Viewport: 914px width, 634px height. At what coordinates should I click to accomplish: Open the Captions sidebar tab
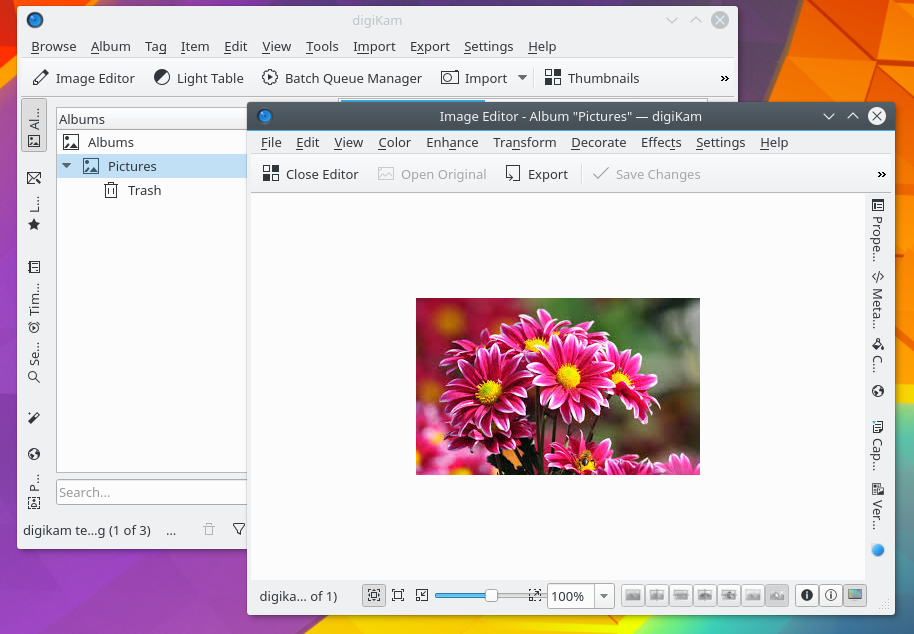click(877, 443)
